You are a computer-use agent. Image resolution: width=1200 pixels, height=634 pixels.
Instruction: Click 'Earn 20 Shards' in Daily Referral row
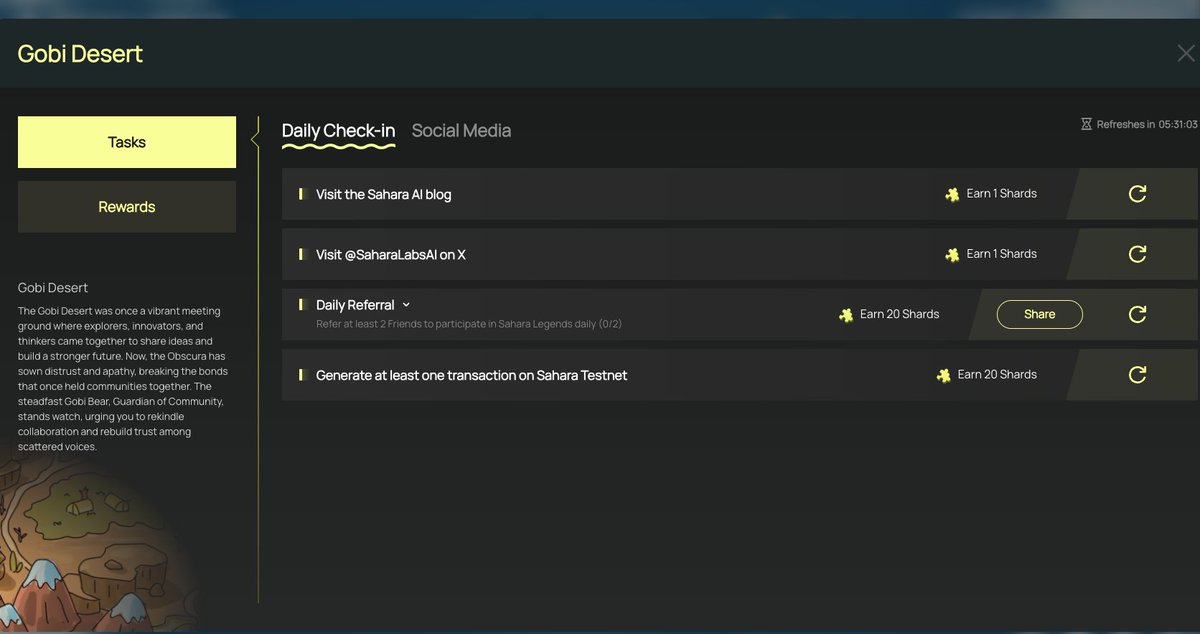899,314
